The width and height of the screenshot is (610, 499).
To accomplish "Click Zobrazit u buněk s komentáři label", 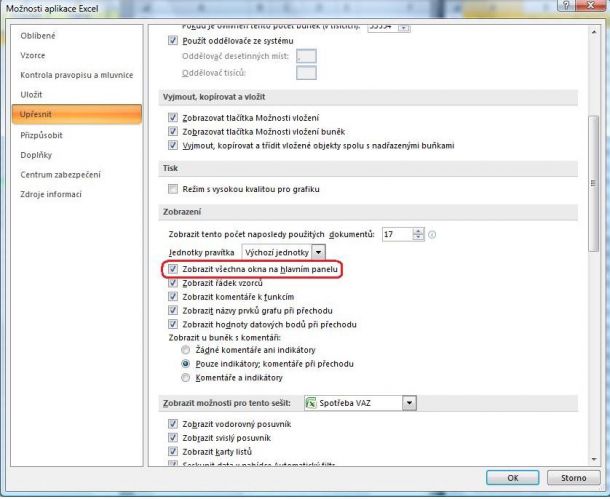I will pyautogui.click(x=225, y=338).
